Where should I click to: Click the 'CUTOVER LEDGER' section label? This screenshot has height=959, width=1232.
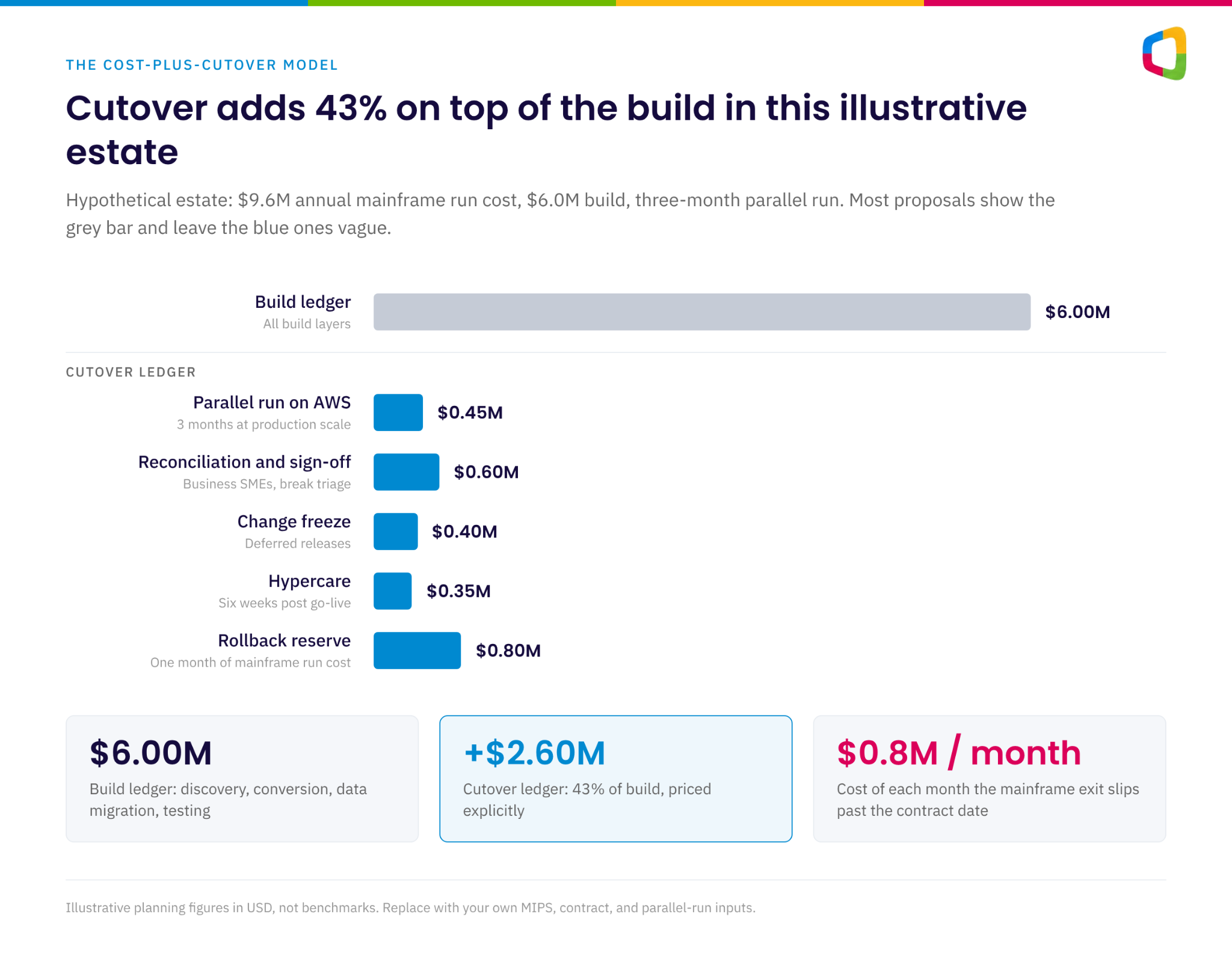[131, 372]
